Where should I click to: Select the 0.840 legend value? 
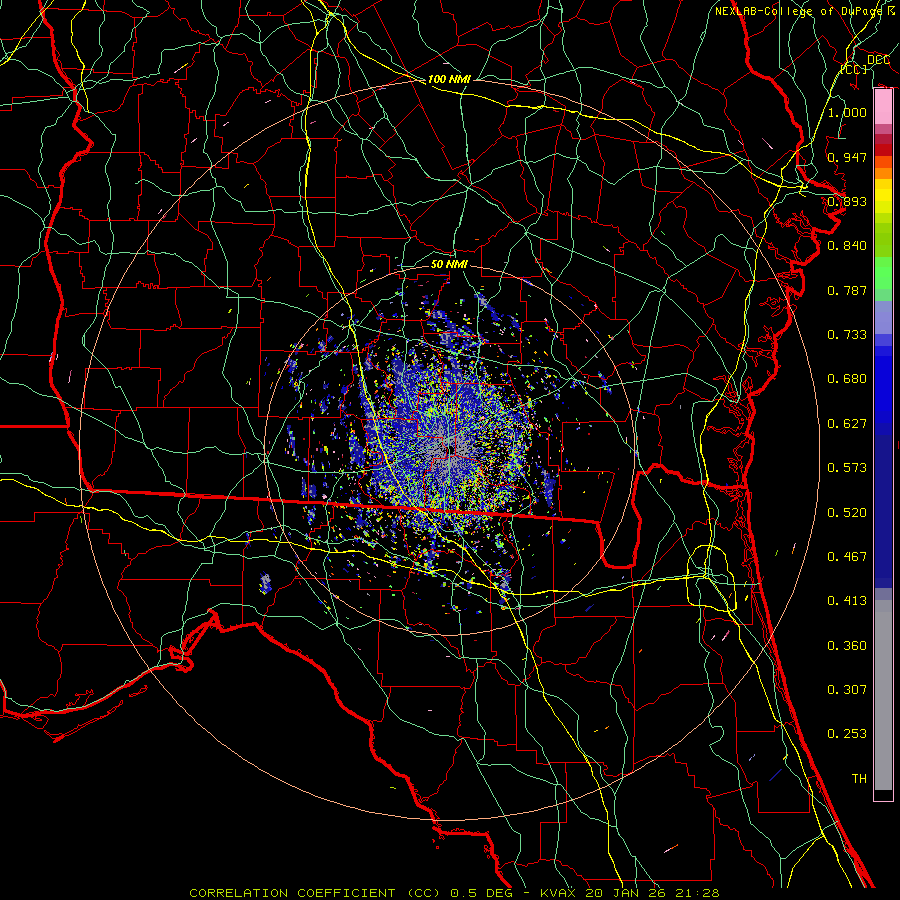click(x=847, y=246)
